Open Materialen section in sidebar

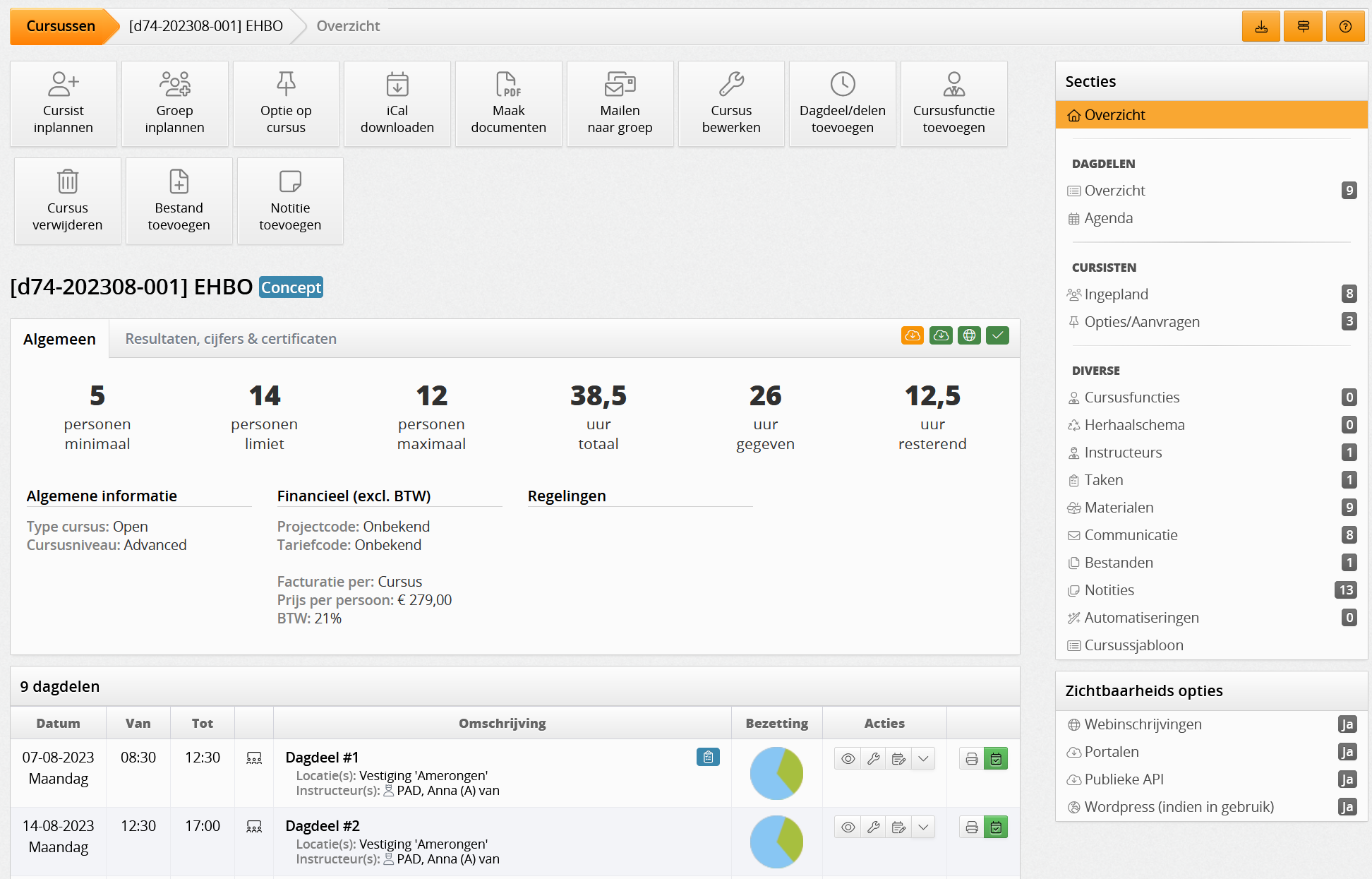coord(1119,508)
